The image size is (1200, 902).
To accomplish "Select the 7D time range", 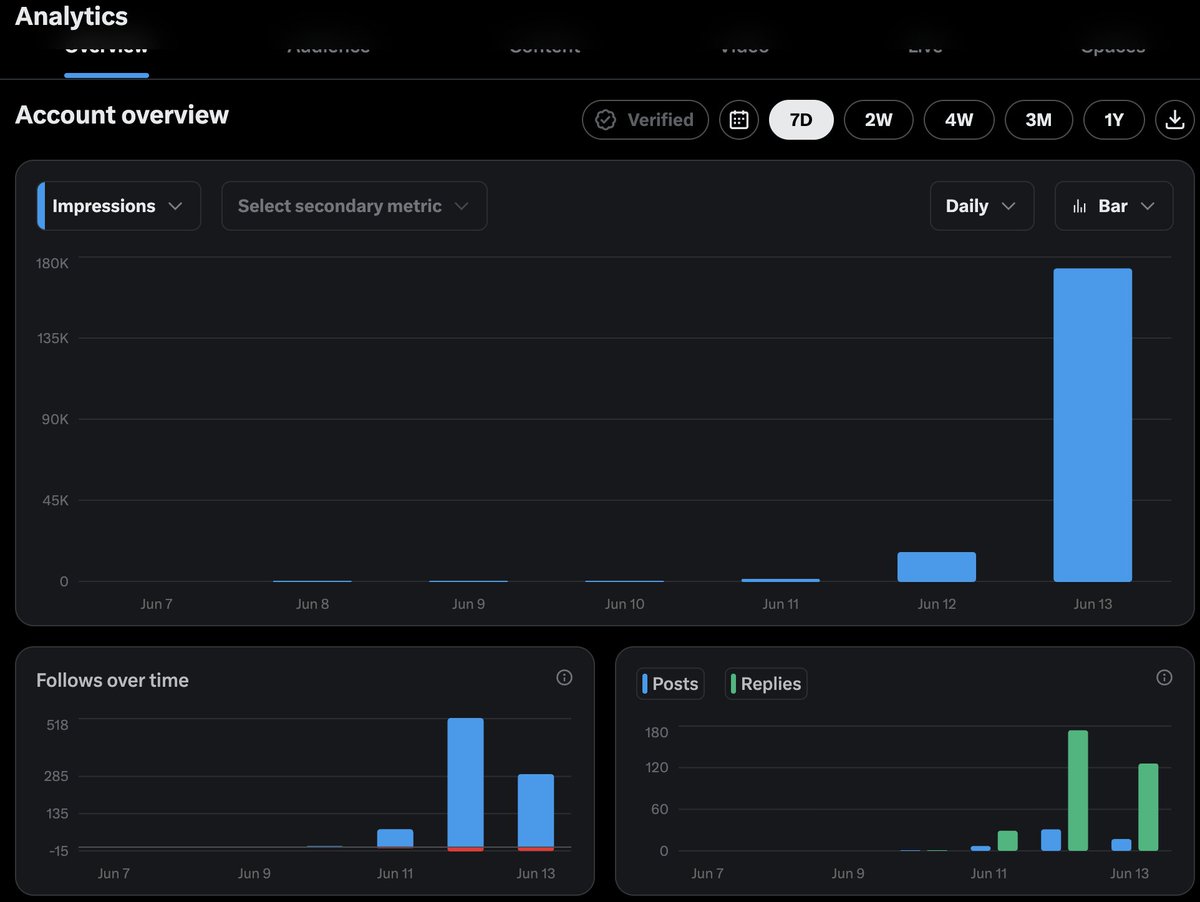I will 801,120.
